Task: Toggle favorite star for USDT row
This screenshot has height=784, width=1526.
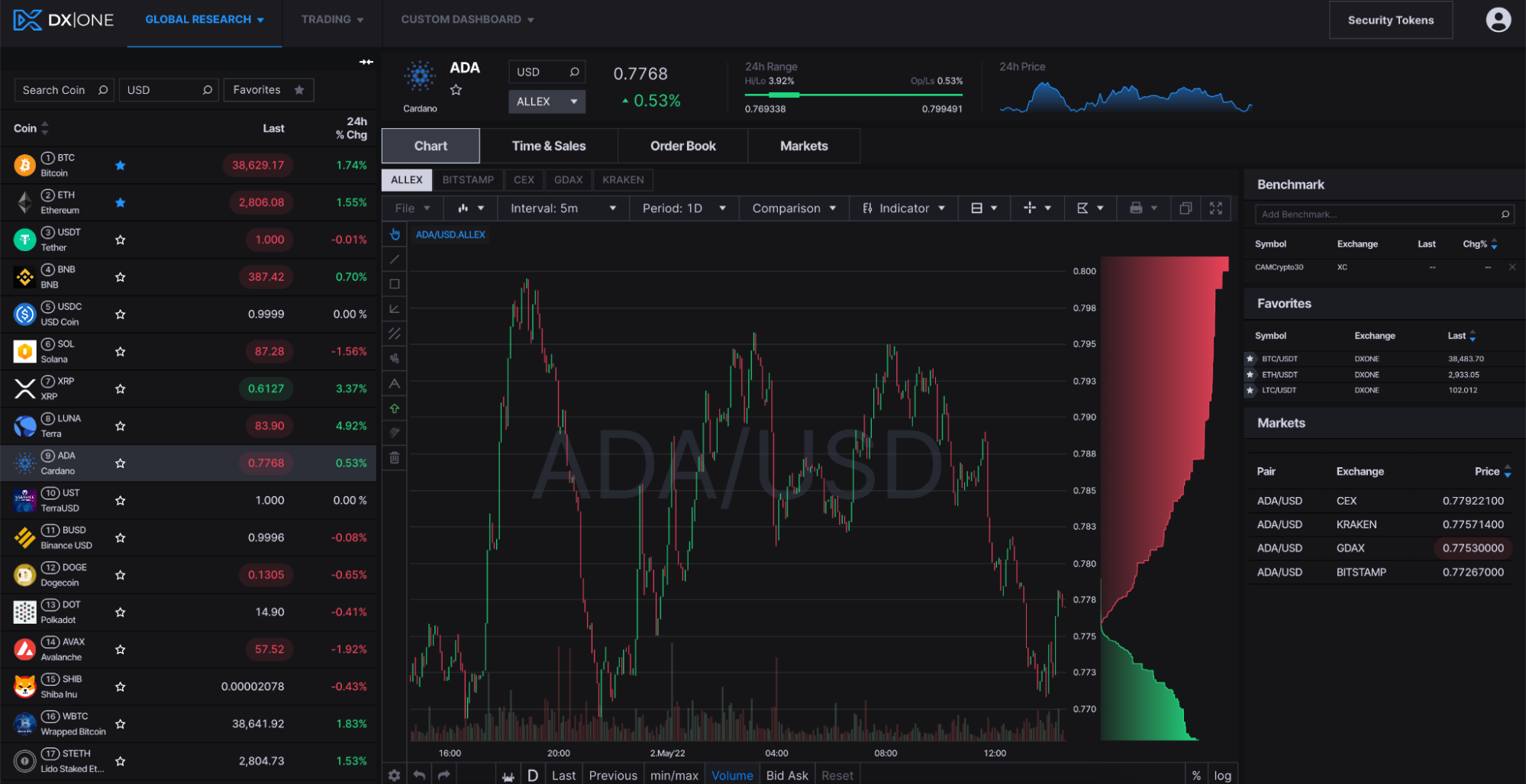Action: click(x=120, y=240)
